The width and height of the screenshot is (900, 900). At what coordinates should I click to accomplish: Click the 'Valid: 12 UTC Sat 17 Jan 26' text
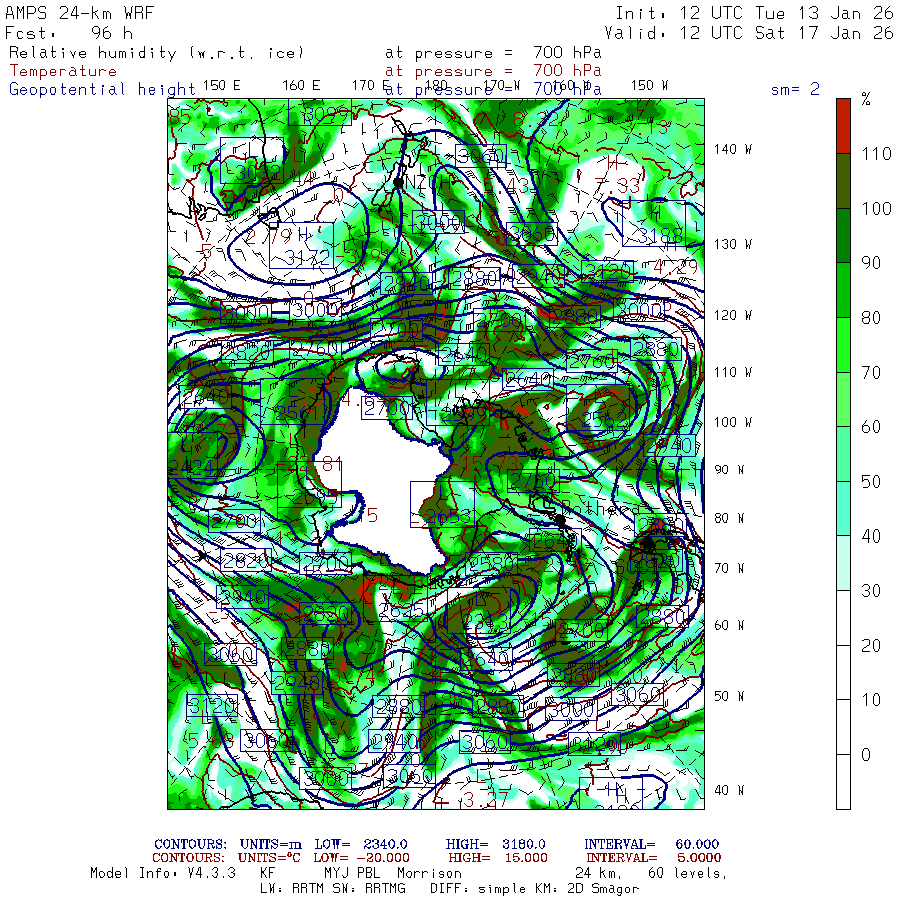click(748, 33)
